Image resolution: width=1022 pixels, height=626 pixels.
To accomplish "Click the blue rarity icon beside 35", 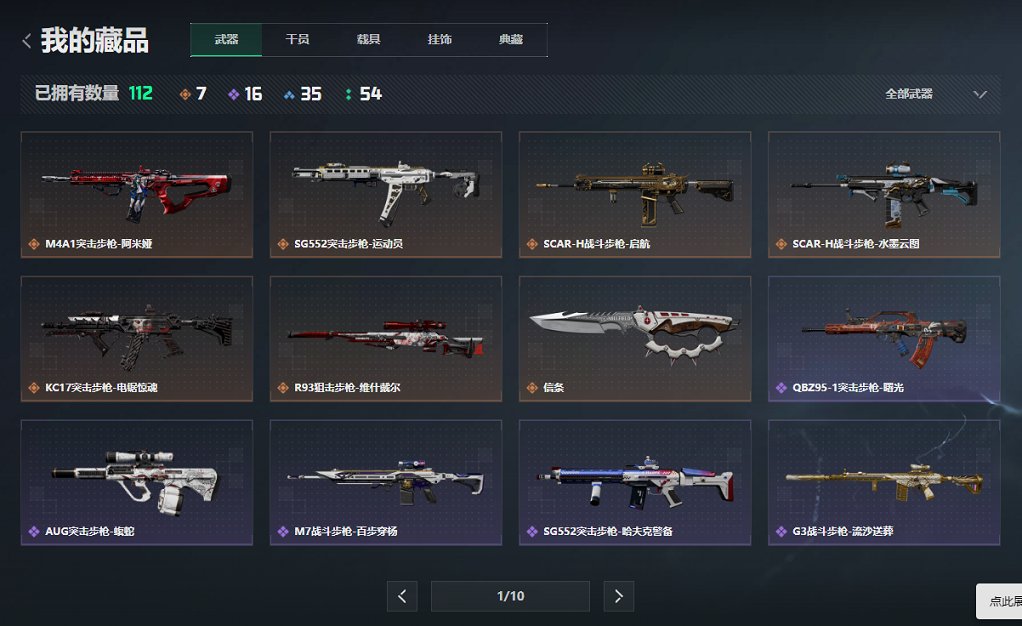I will tap(289, 95).
